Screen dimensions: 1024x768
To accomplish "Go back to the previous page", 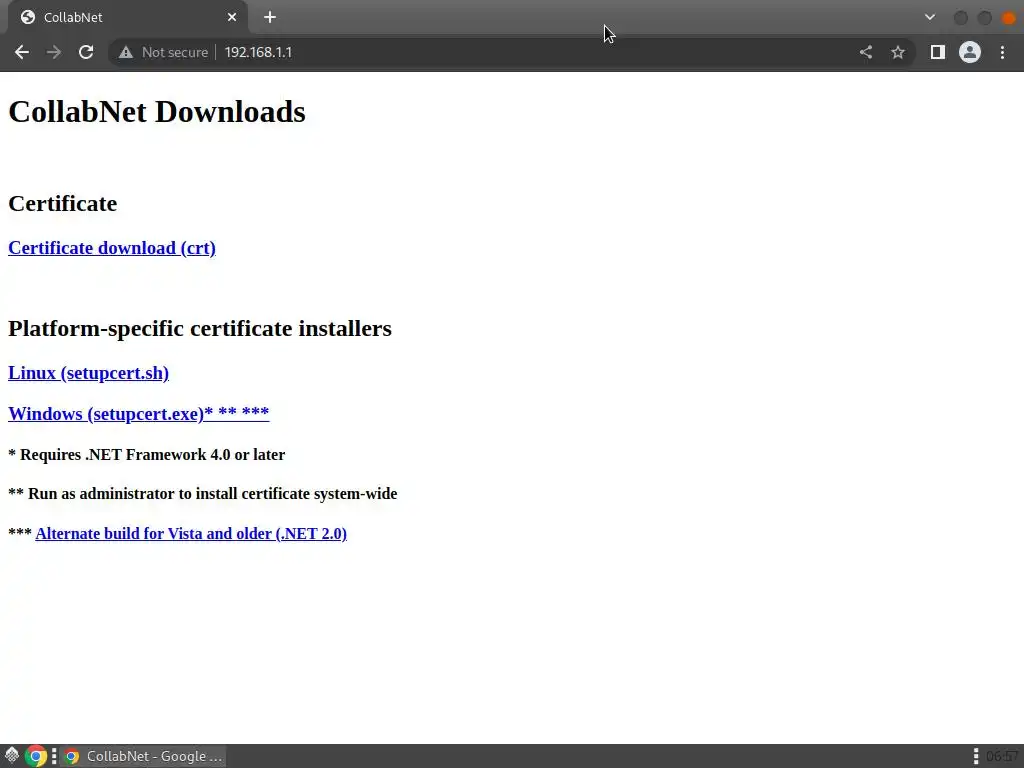I will (22, 52).
